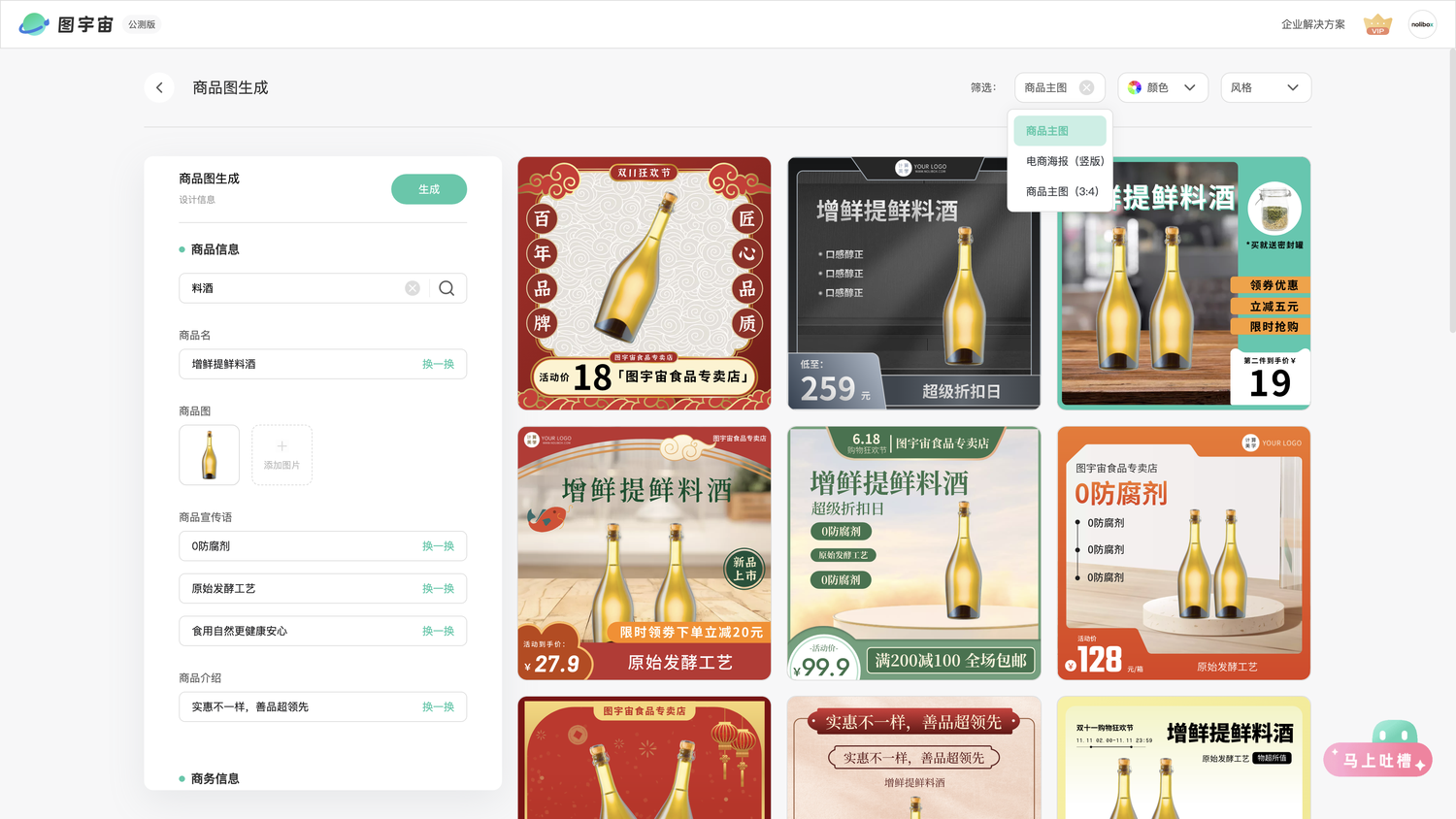Open 企业解决方案 link
This screenshot has height=819, width=1456.
1312,24
